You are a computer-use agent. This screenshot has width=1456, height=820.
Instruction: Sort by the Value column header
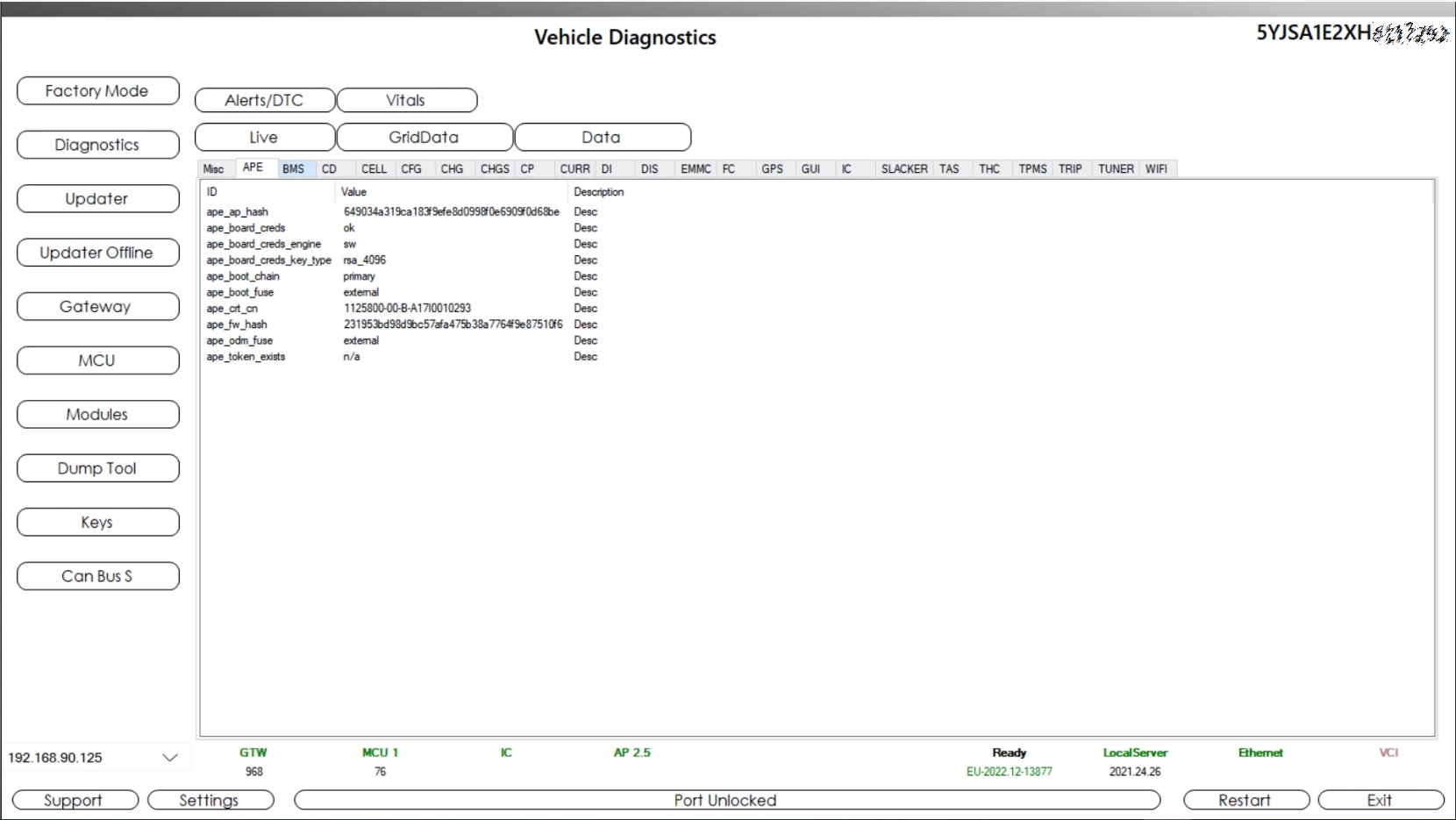[354, 192]
